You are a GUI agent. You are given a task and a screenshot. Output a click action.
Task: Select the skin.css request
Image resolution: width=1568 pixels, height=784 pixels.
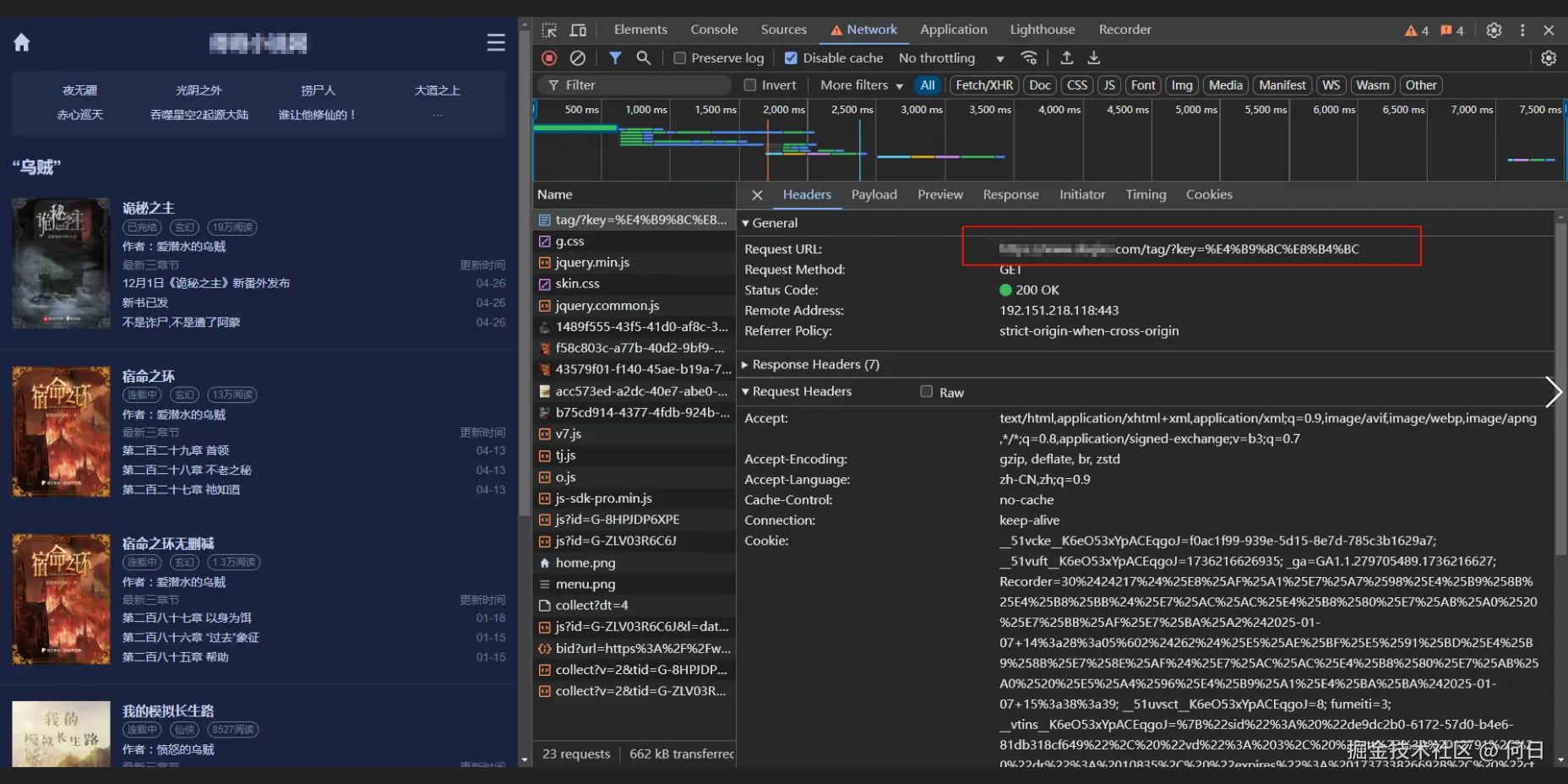(578, 284)
